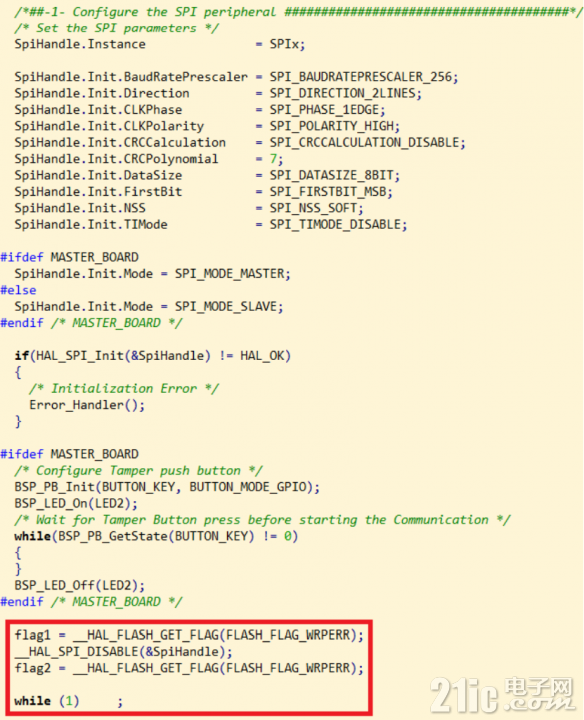Click the SPI_MODE_SLAVE assignment
This screenshot has width=584, height=720.
coord(149,306)
